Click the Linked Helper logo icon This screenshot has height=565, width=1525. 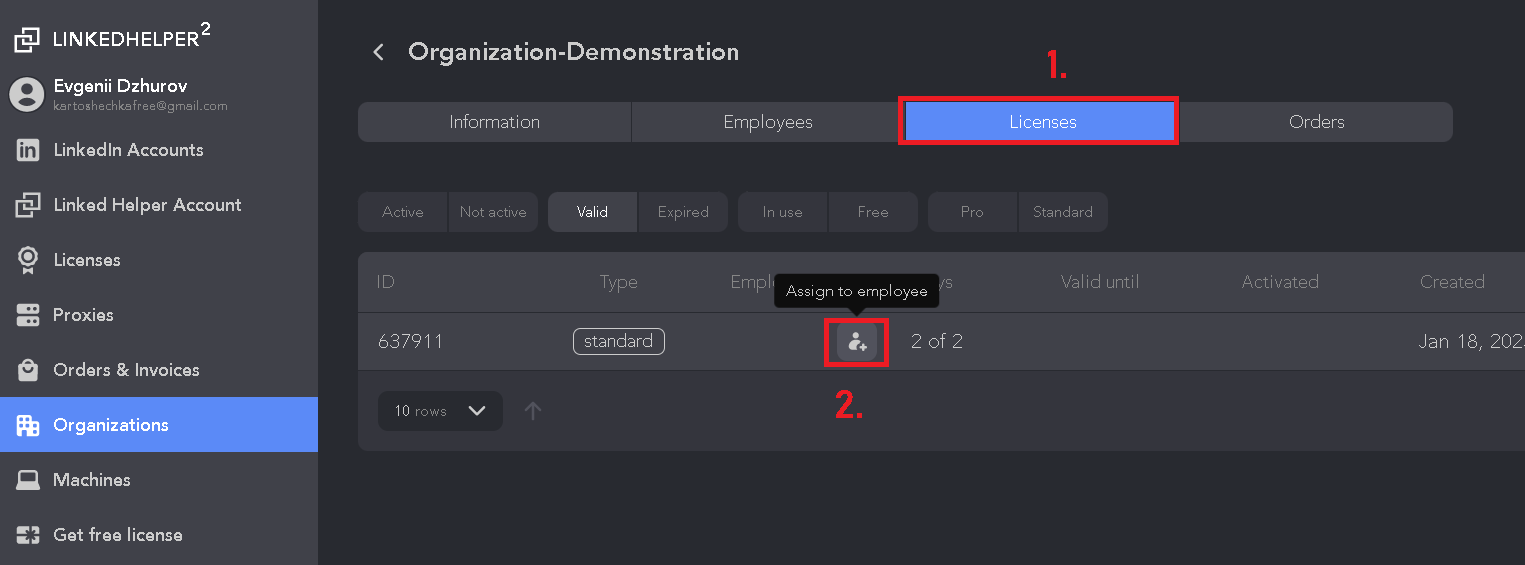[x=27, y=40]
